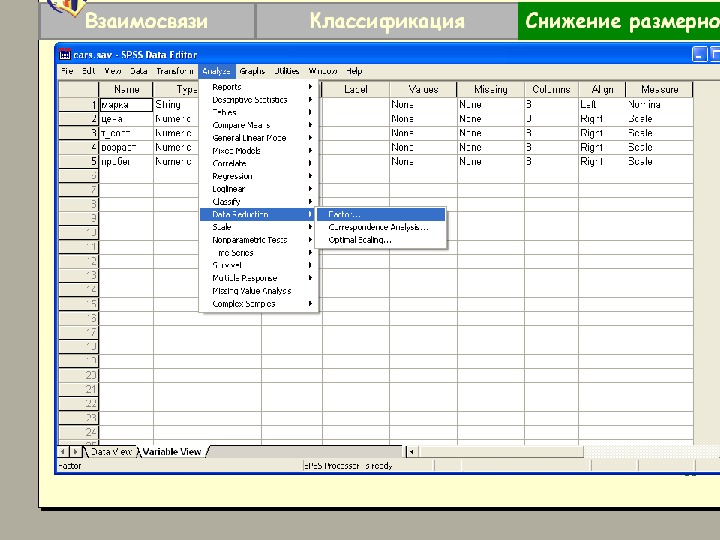
Task: Select row header number 20
Action: pos(79,375)
